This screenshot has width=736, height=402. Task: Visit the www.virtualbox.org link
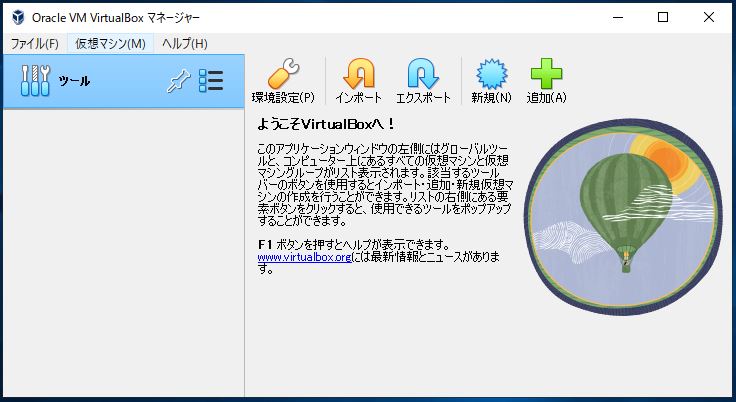[303, 257]
